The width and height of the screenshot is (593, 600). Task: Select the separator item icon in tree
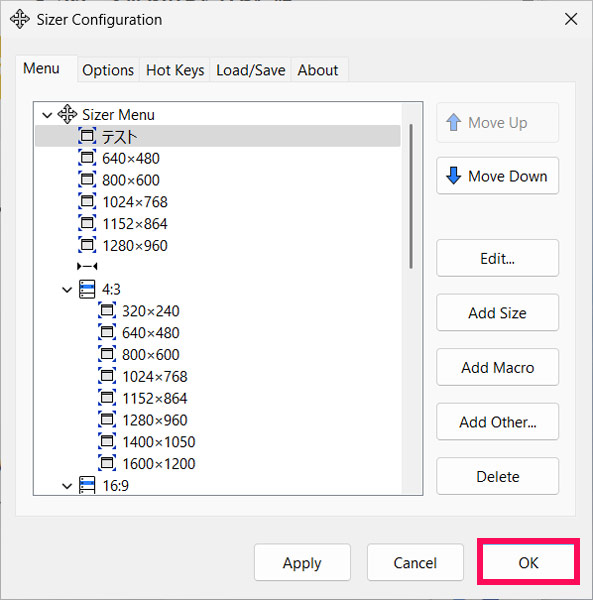[87, 266]
